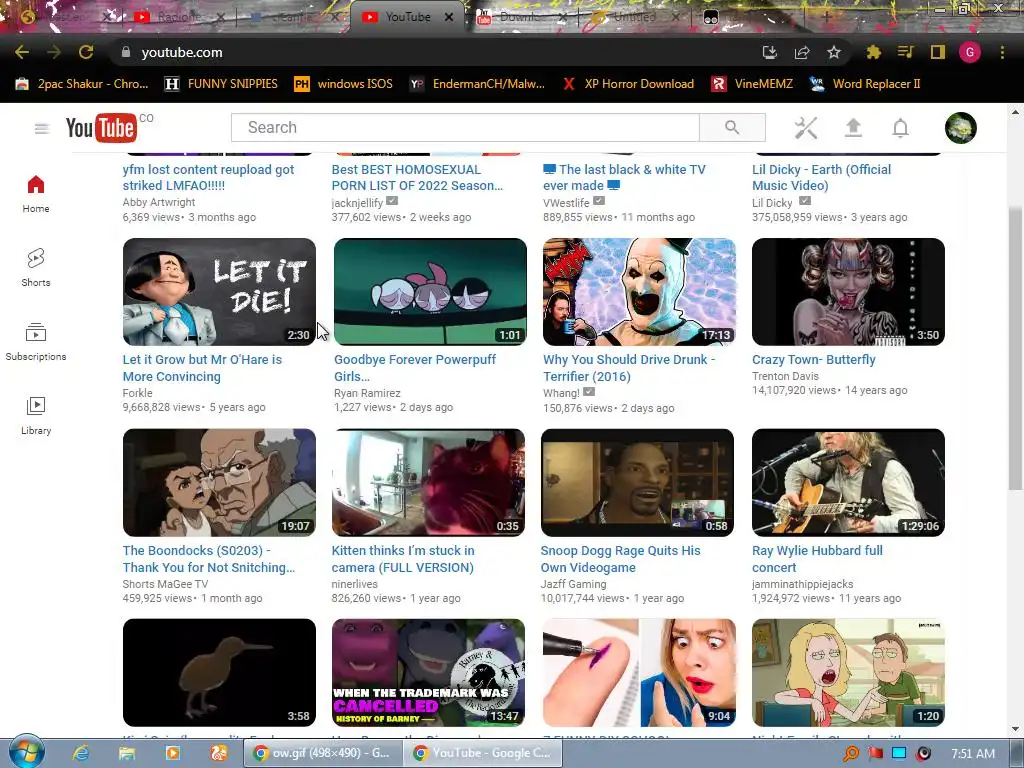The height and width of the screenshot is (768, 1024).
Task: Open the Chrome three-dot menu
Action: [1002, 52]
